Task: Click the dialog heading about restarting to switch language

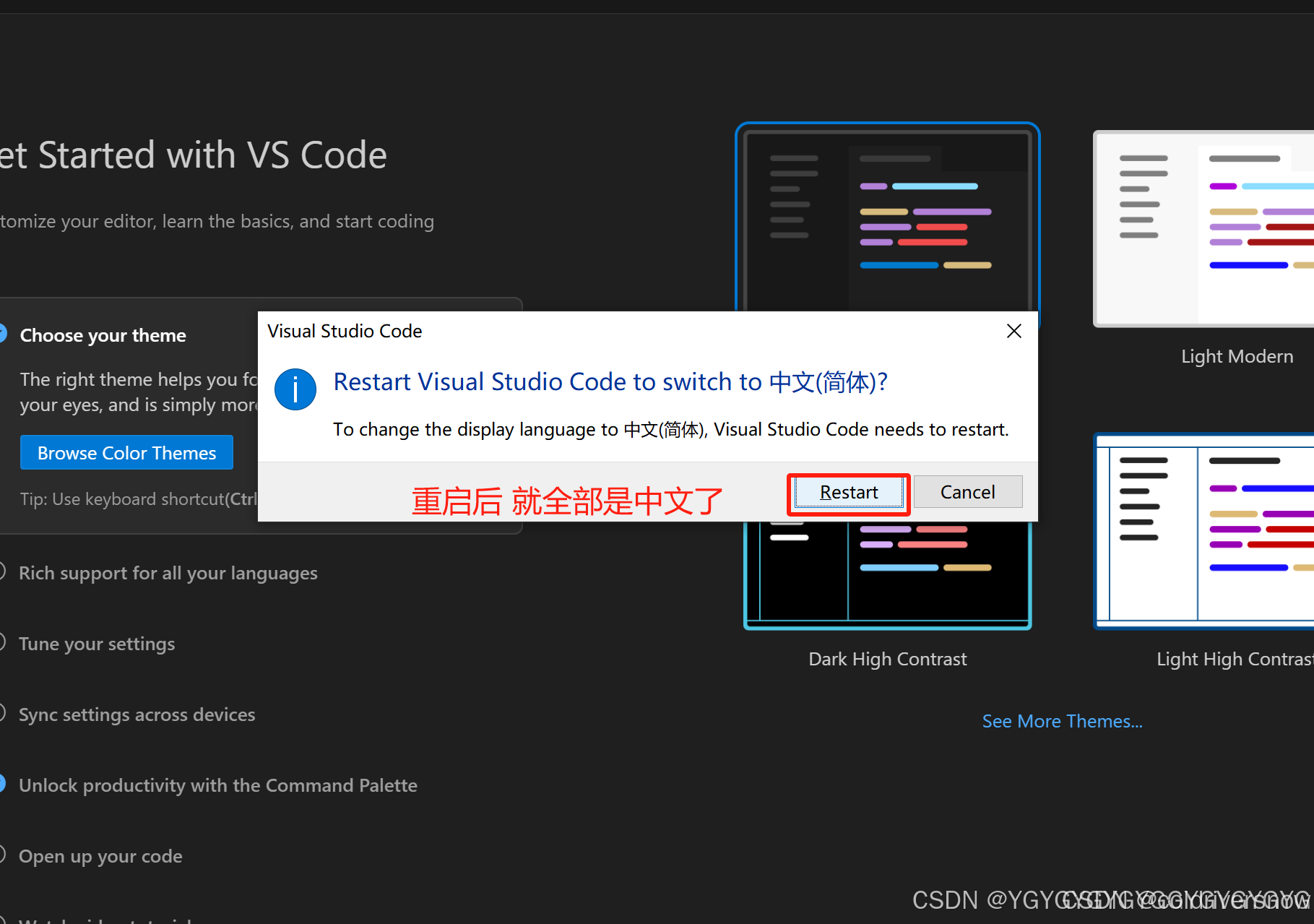Action: [x=610, y=381]
